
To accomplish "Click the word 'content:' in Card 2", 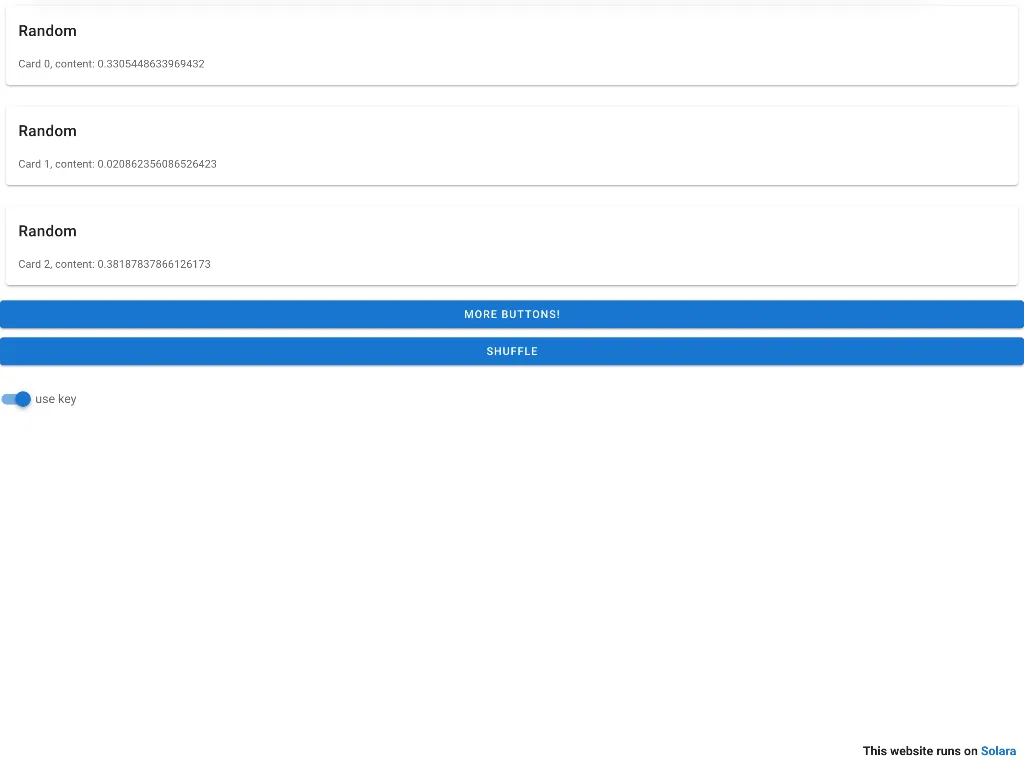I will [75, 265].
